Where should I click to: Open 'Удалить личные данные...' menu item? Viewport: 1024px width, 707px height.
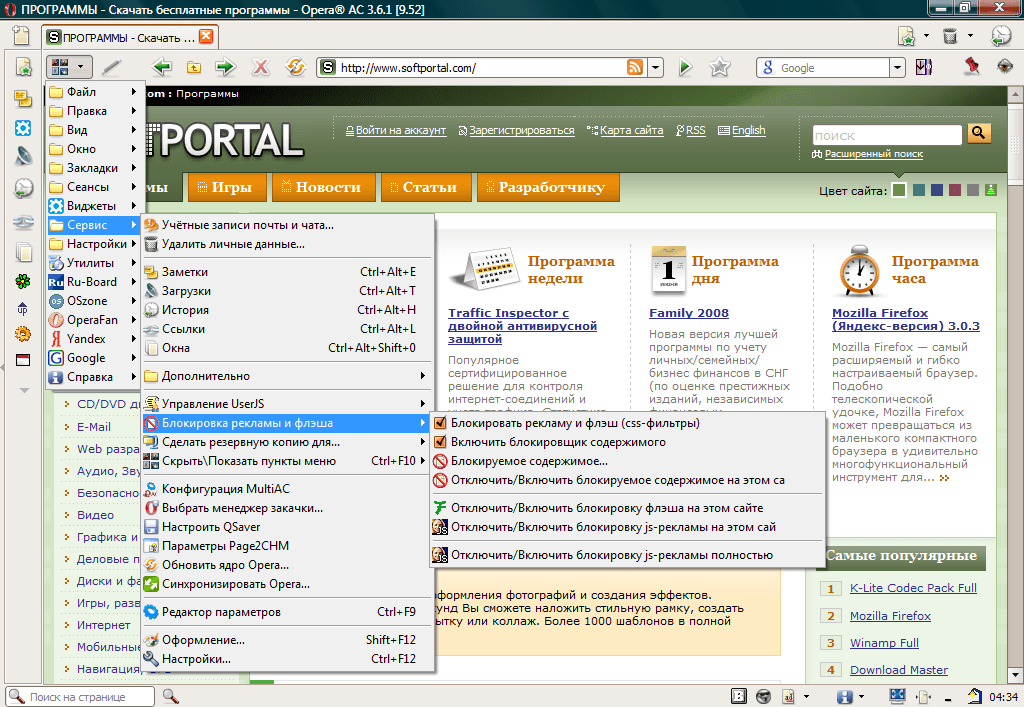pos(233,244)
